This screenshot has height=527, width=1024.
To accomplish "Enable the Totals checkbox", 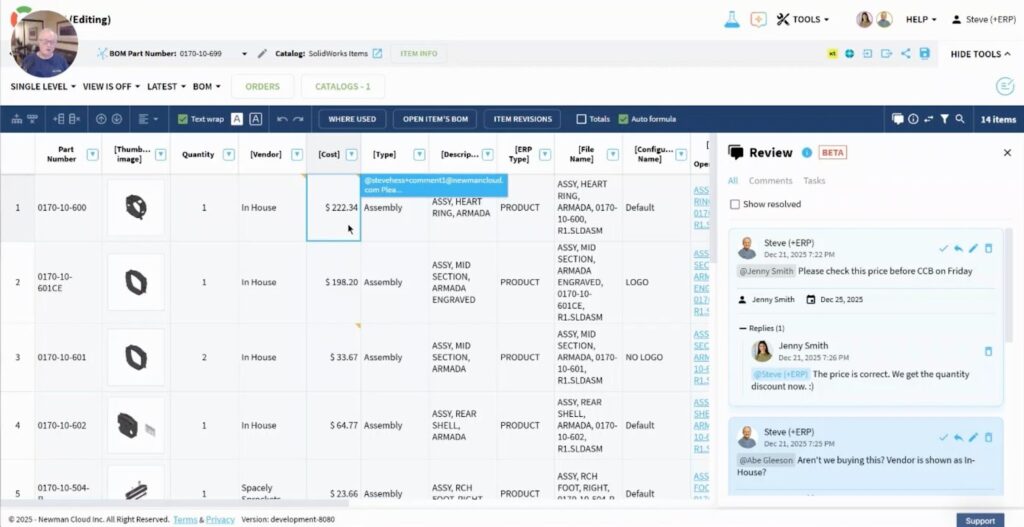I will 582,119.
